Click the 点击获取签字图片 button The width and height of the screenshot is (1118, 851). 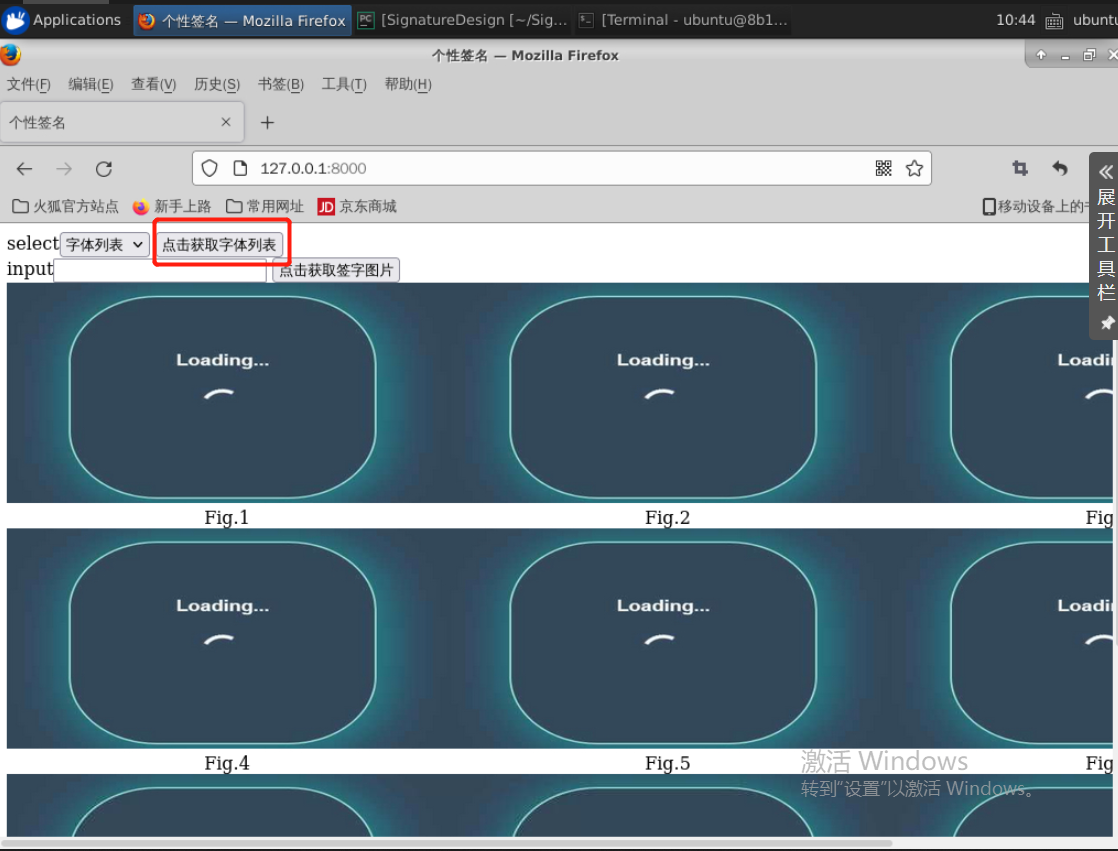pyautogui.click(x=336, y=270)
